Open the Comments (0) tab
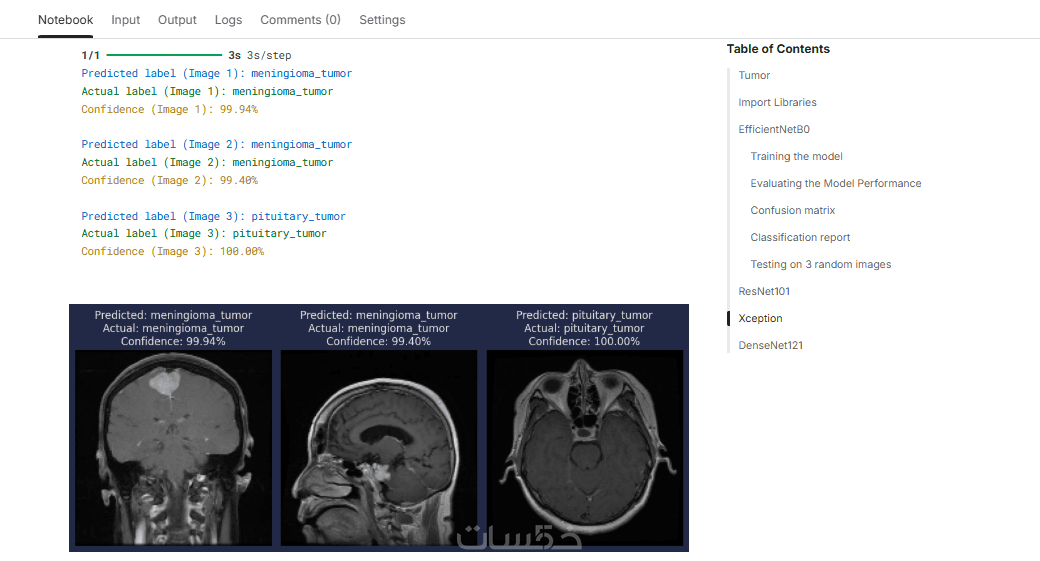The image size is (1040, 561). pos(300,20)
